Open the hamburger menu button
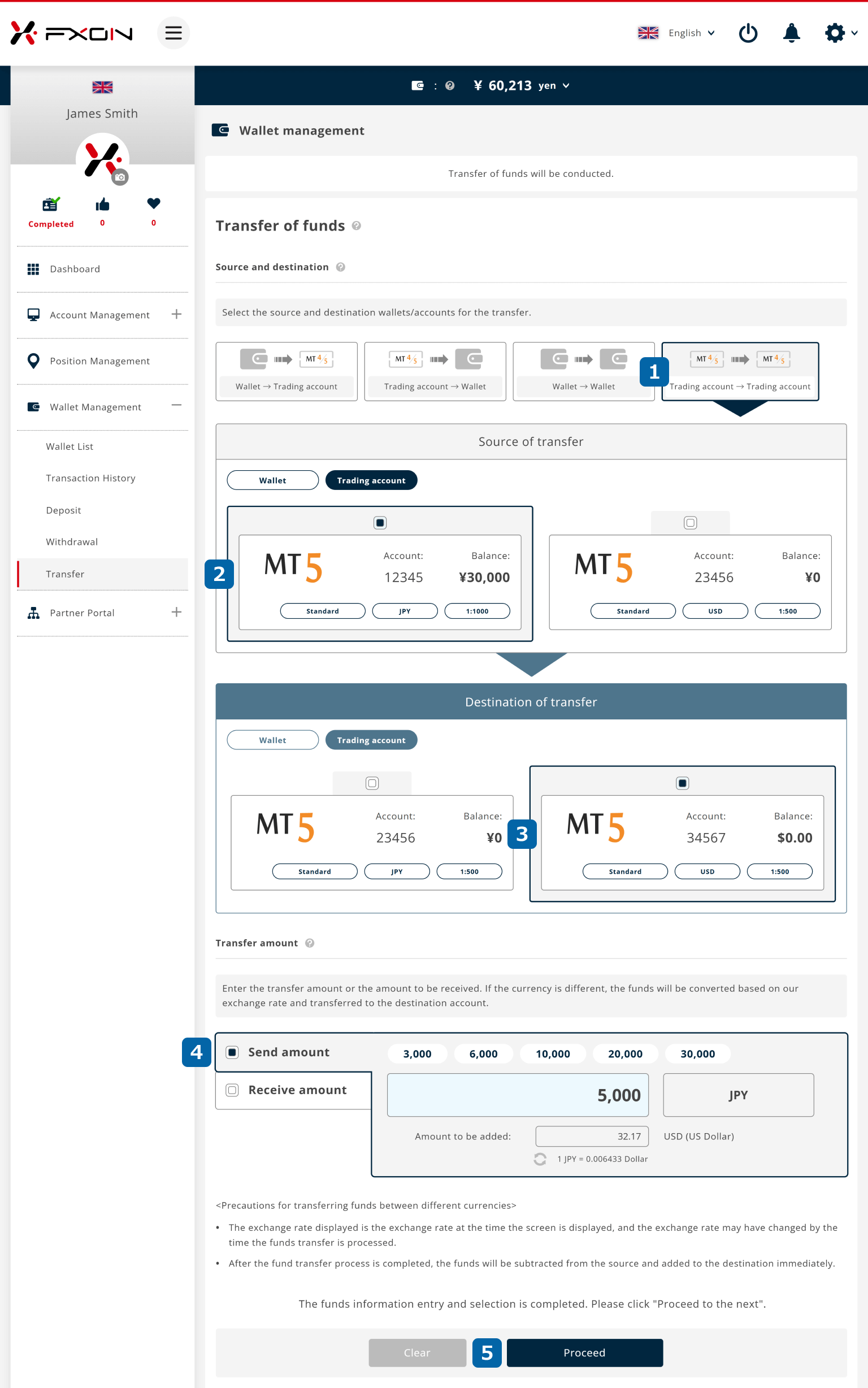 (173, 33)
